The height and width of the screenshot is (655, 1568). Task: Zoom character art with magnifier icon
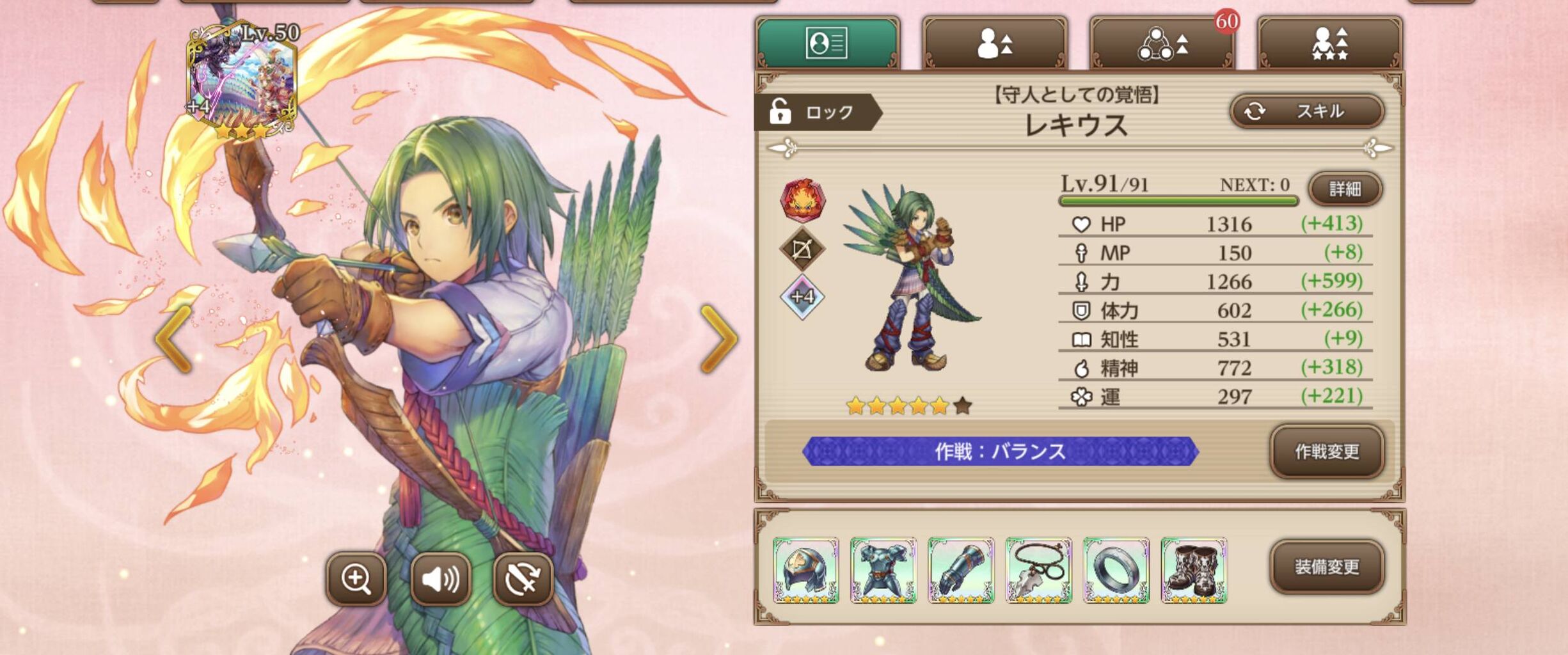click(356, 578)
